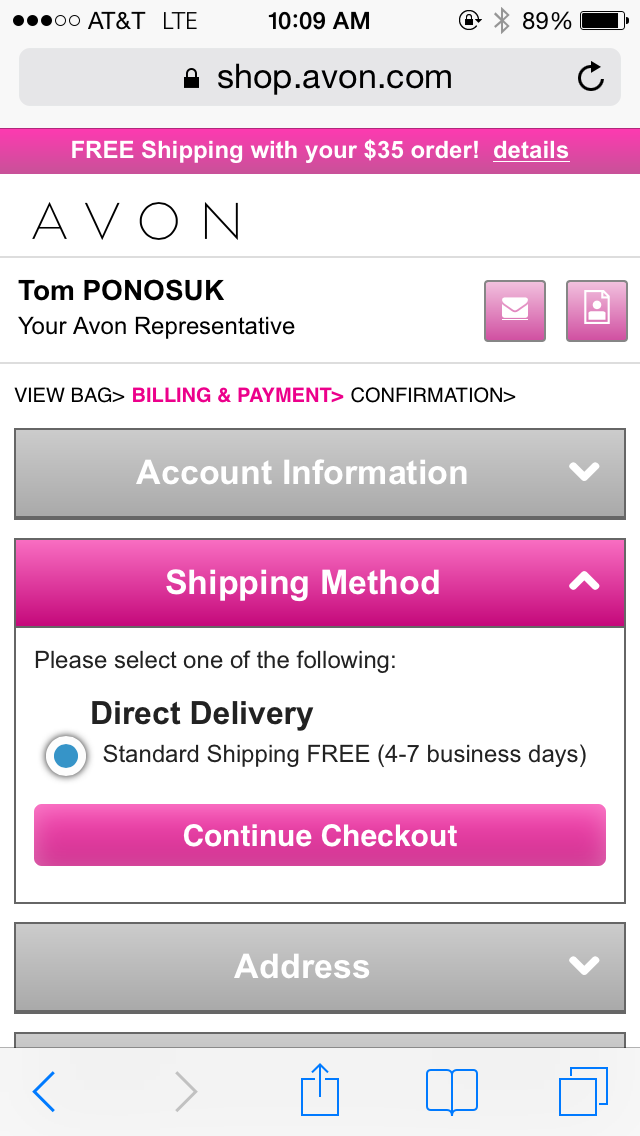The image size is (640, 1136).
Task: Open Safari bookmarks book icon
Action: (451, 1091)
